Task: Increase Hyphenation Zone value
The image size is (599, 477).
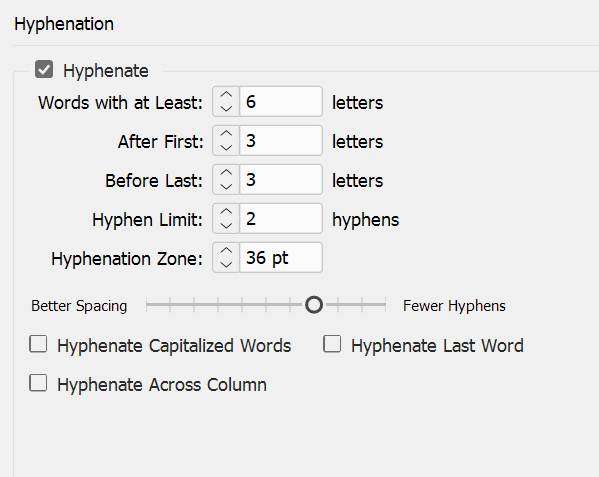Action: [226, 251]
